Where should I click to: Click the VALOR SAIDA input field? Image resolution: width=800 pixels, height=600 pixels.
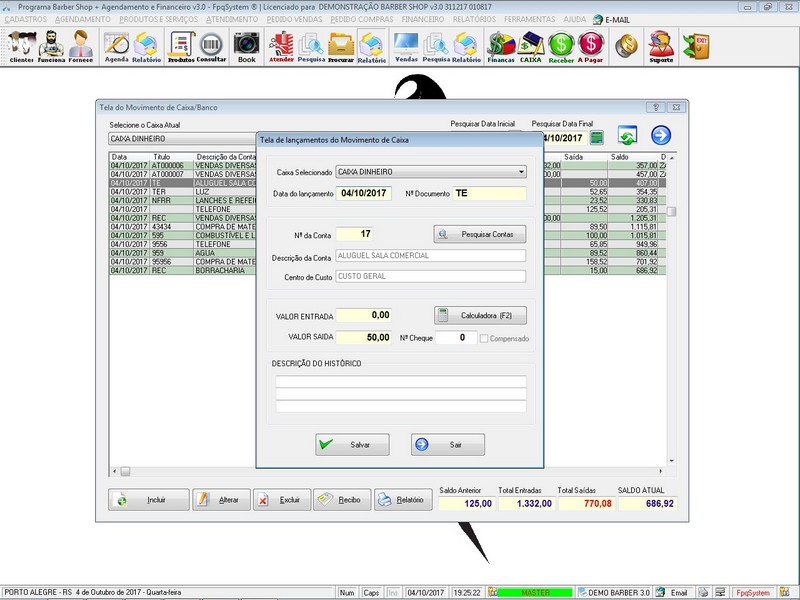(364, 338)
